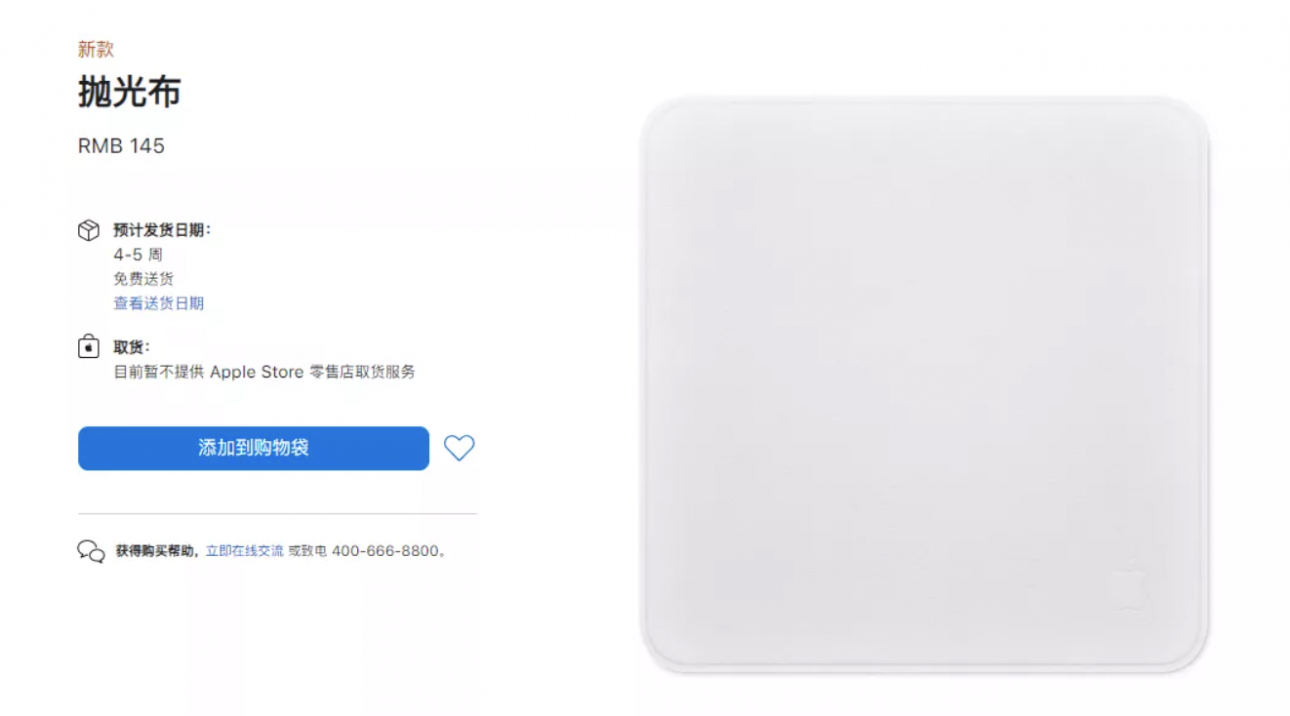Click the 预计发货日期 heading
Viewport: 1290px width, 716px height.
(162, 230)
